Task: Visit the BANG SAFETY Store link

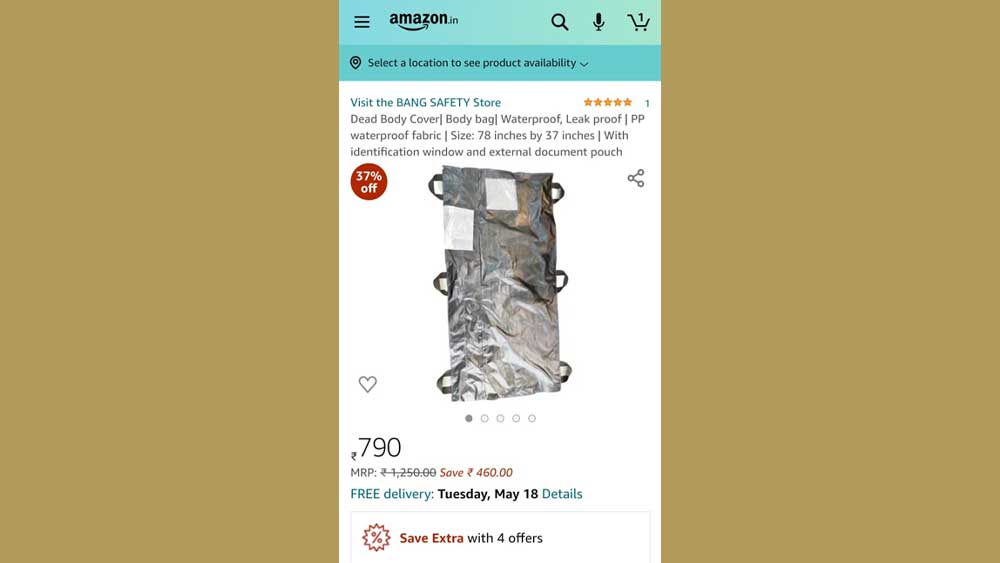Action: (x=425, y=102)
